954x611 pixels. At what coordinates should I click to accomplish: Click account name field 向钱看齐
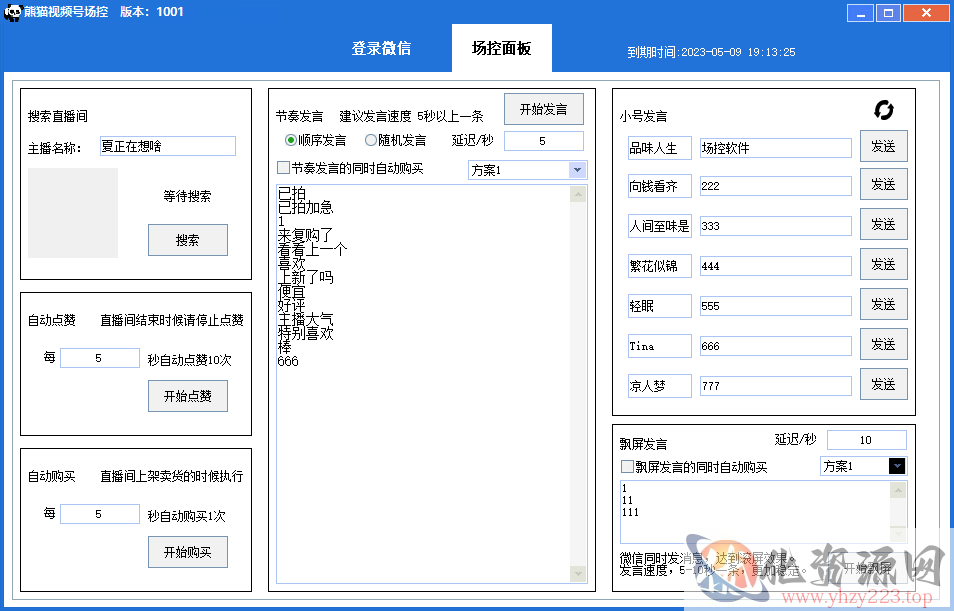click(x=660, y=186)
